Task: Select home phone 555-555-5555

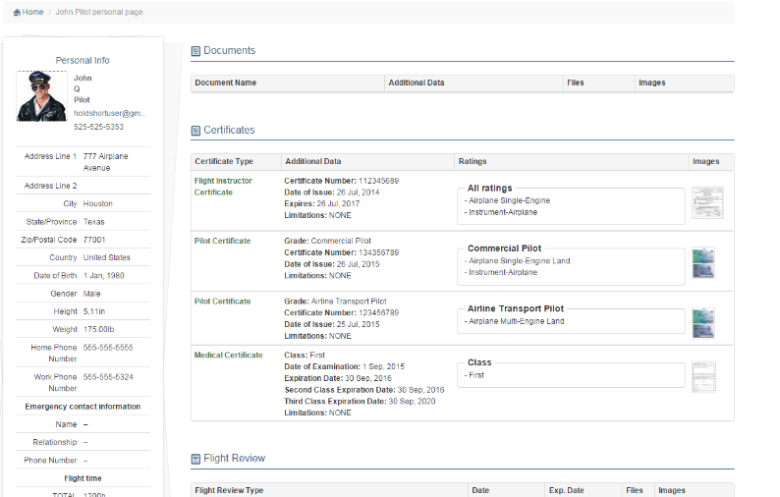Action: [108, 348]
